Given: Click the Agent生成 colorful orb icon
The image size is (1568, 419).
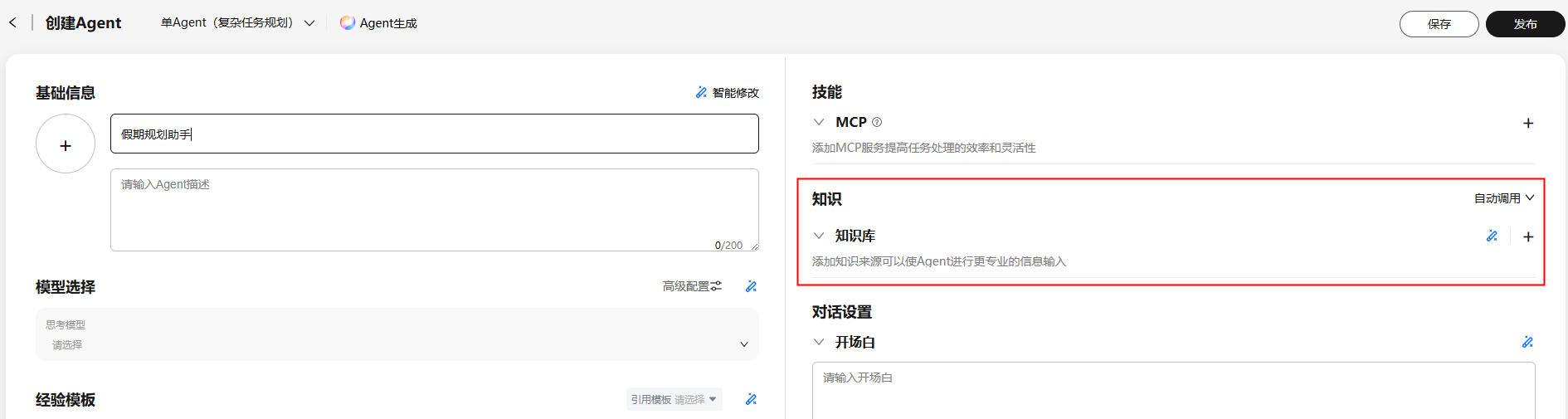Looking at the screenshot, I should click(x=348, y=23).
